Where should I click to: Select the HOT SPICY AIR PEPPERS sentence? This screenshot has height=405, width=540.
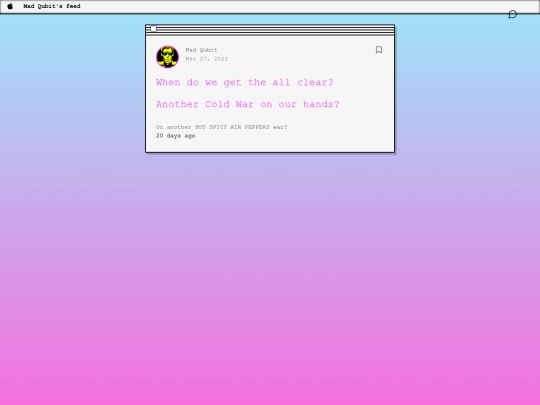tap(221, 127)
